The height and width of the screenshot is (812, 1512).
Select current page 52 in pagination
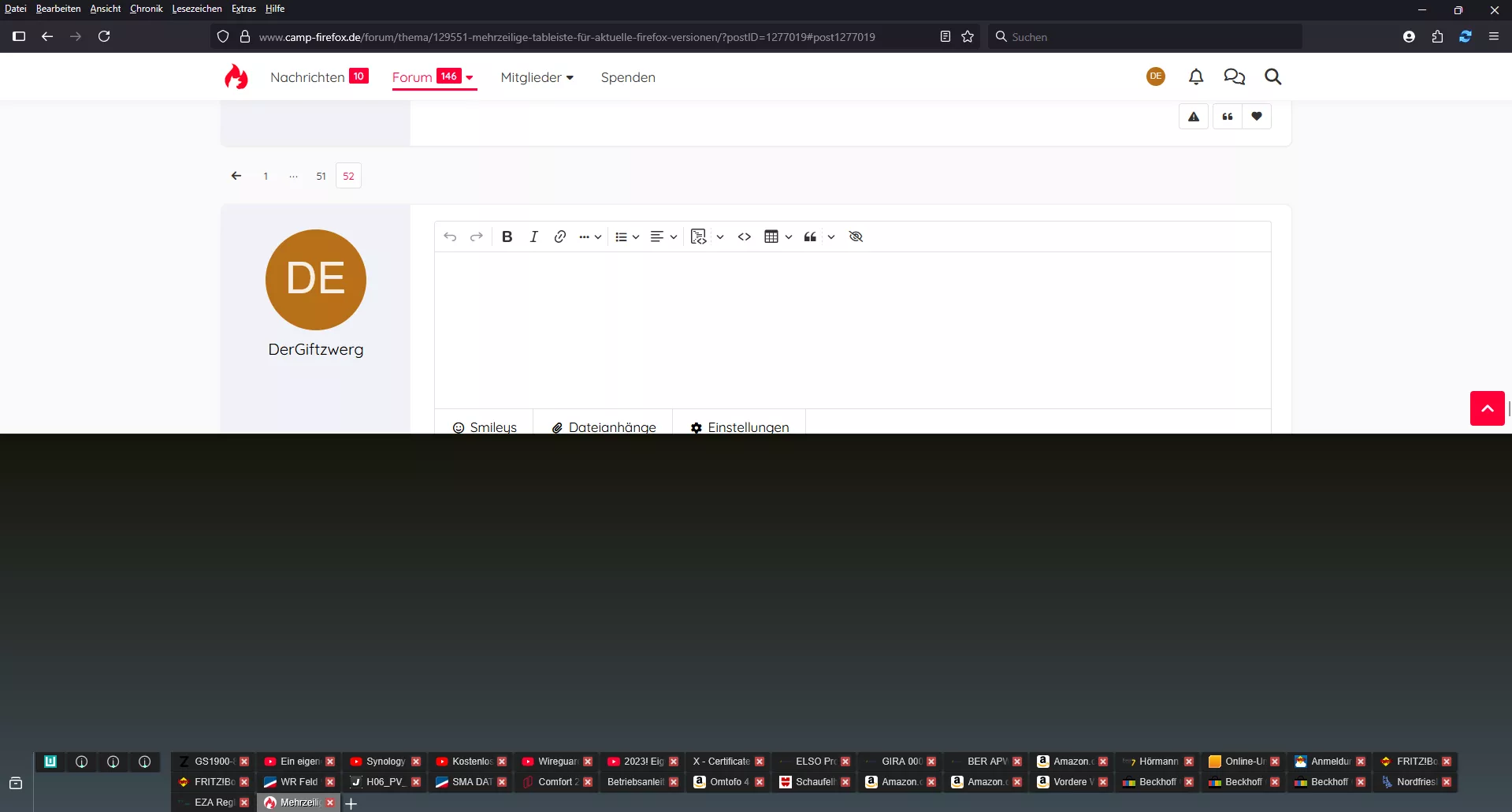pos(348,176)
